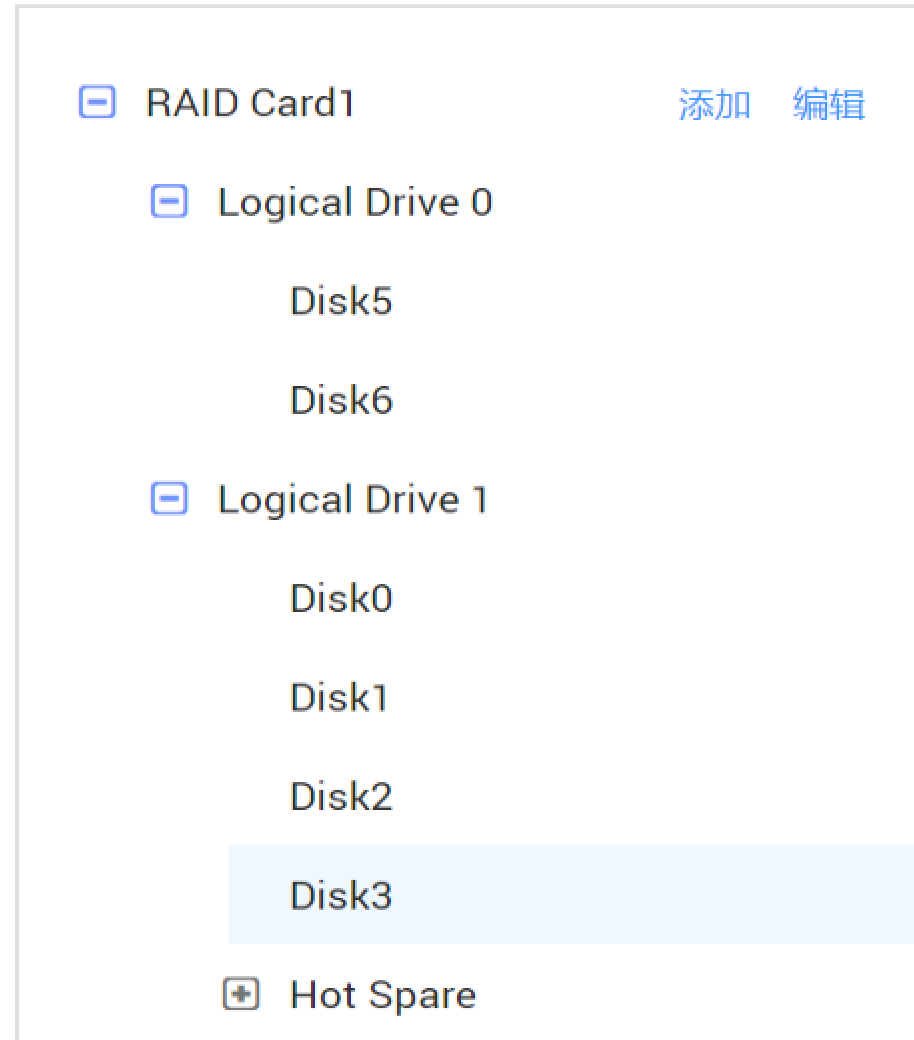Click the highlighted Disk3 entry
Image resolution: width=914 pixels, height=1040 pixels.
tap(341, 895)
